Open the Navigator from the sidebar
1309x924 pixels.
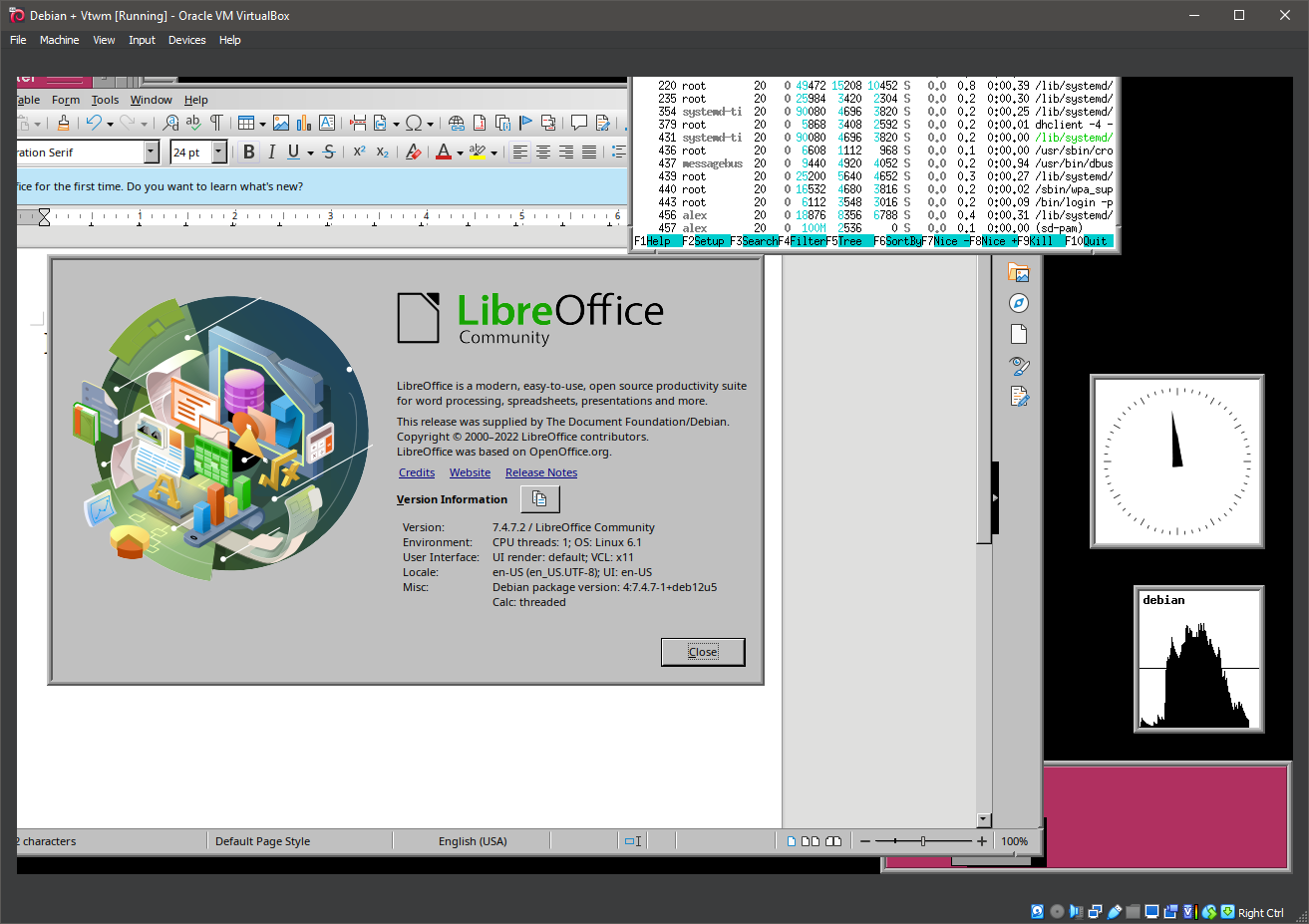point(1018,302)
